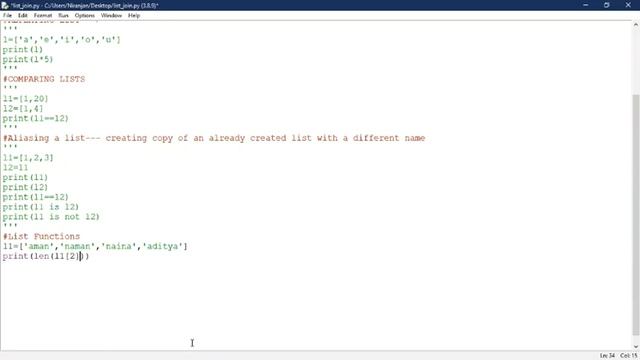Close the list_join.py editor window
The width and height of the screenshot is (640, 360).
[628, 5]
